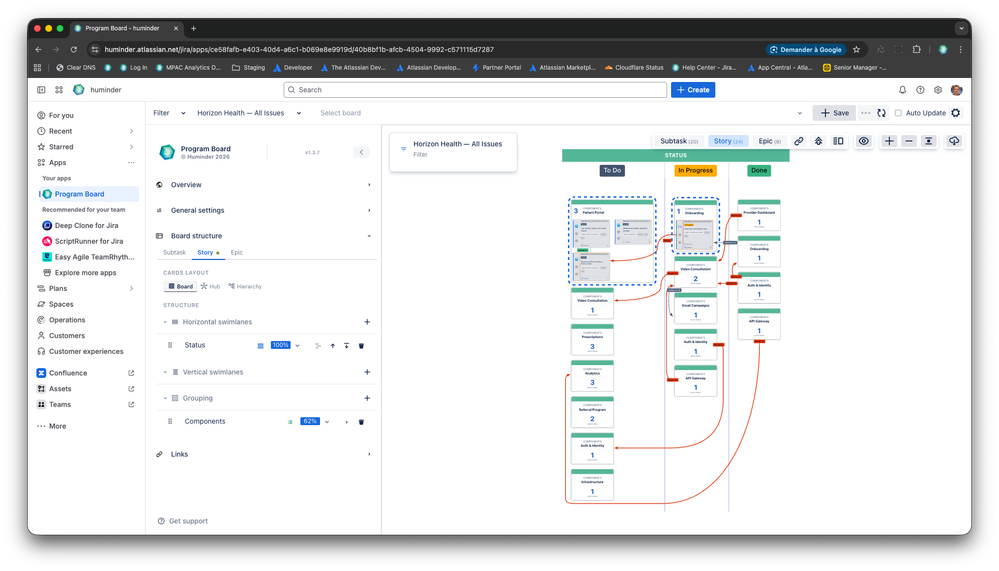
Task: Click the Save button
Action: 834,113
